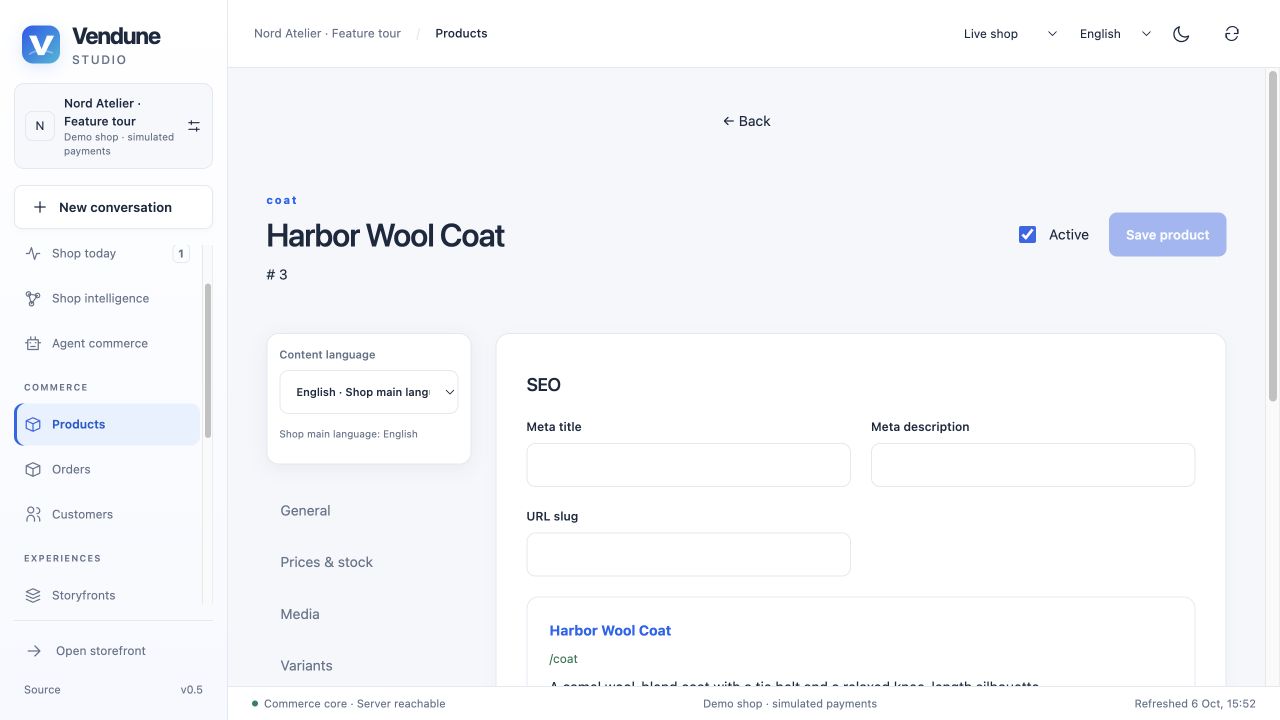The height and width of the screenshot is (720, 1280).
Task: Start a New conversation
Action: (113, 207)
